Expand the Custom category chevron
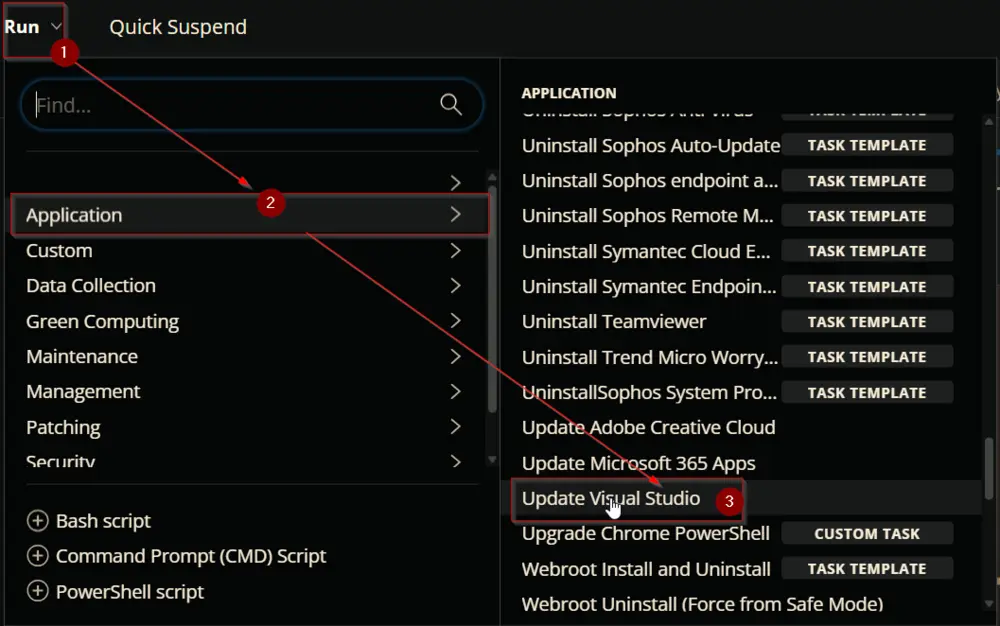The image size is (1000, 626). [x=455, y=251]
